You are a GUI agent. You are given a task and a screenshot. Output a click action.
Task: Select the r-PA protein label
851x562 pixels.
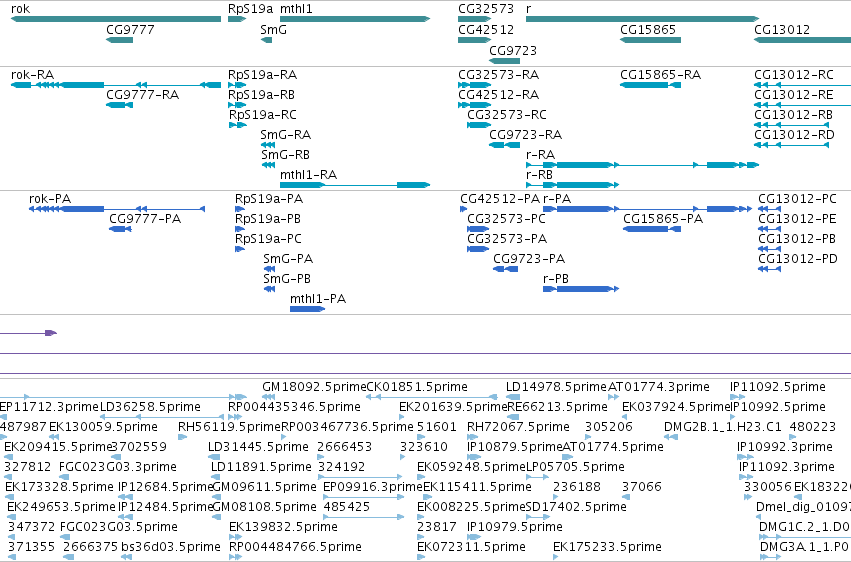(x=557, y=199)
